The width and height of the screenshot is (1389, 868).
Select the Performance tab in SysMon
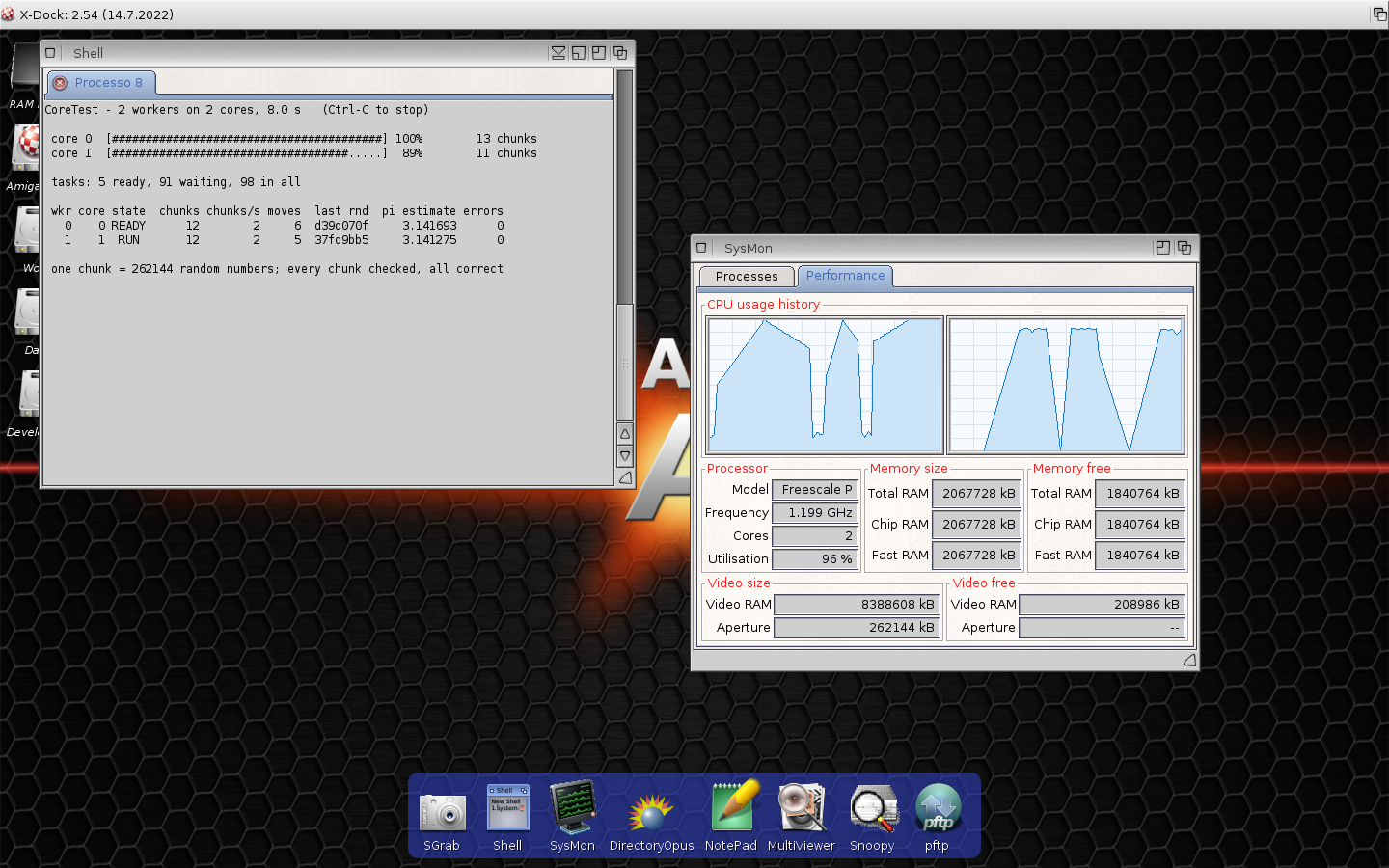click(845, 276)
